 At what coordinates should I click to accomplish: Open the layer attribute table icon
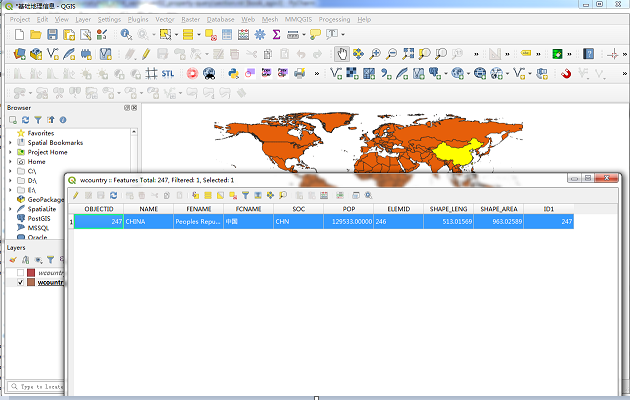click(x=227, y=35)
